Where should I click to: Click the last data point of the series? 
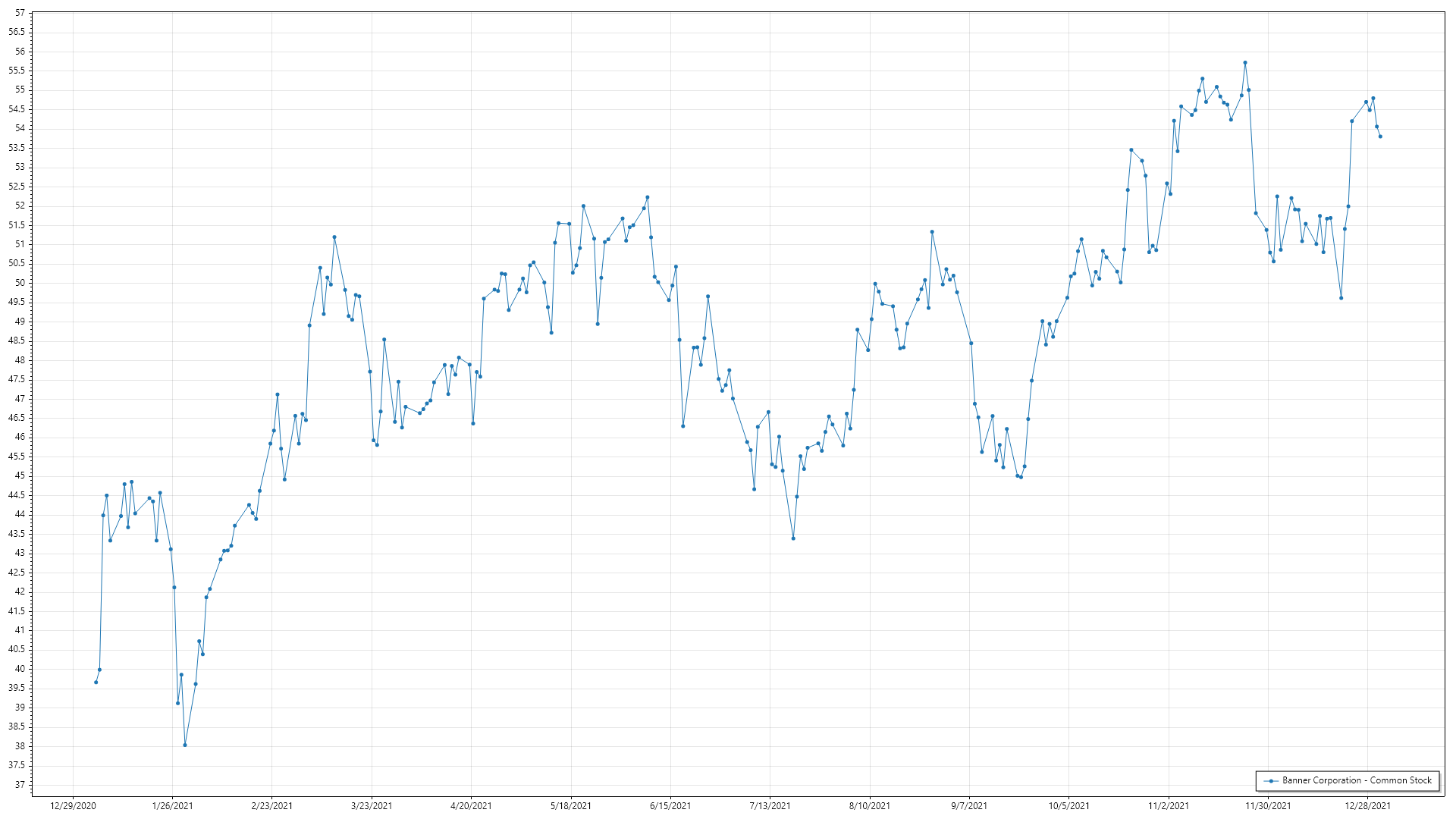[1380, 136]
